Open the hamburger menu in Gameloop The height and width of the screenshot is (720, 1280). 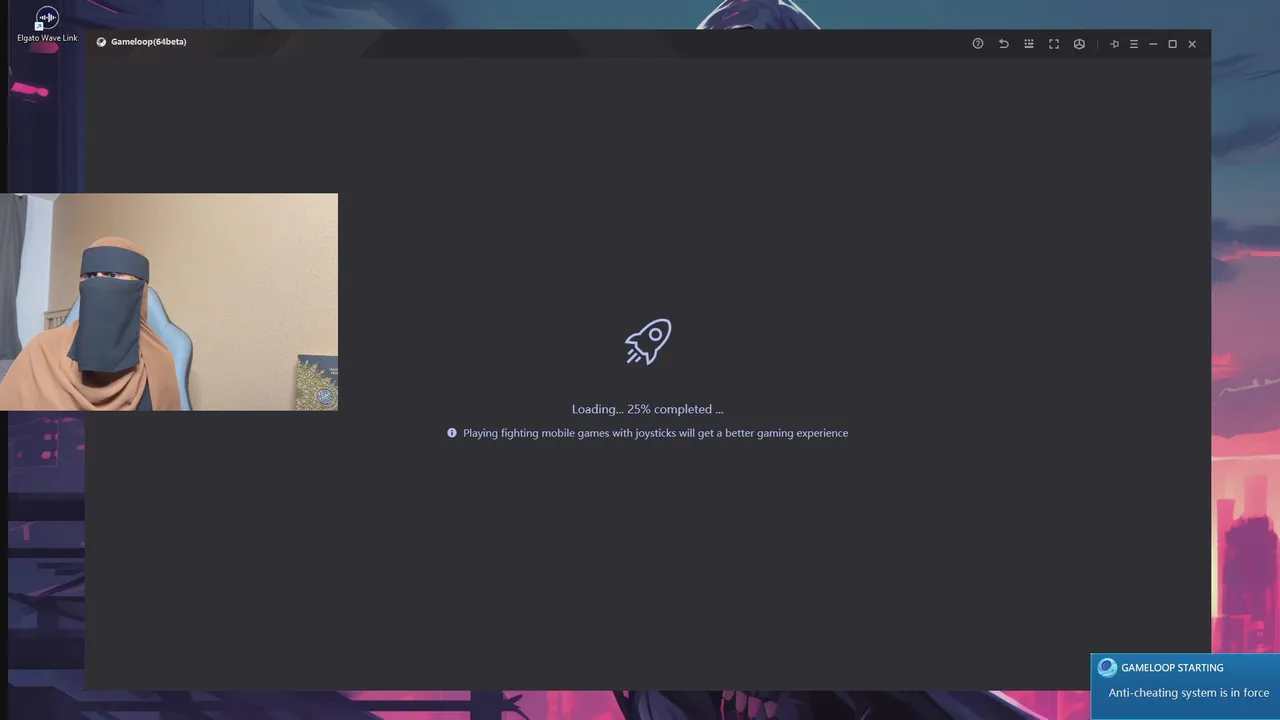click(x=1134, y=44)
